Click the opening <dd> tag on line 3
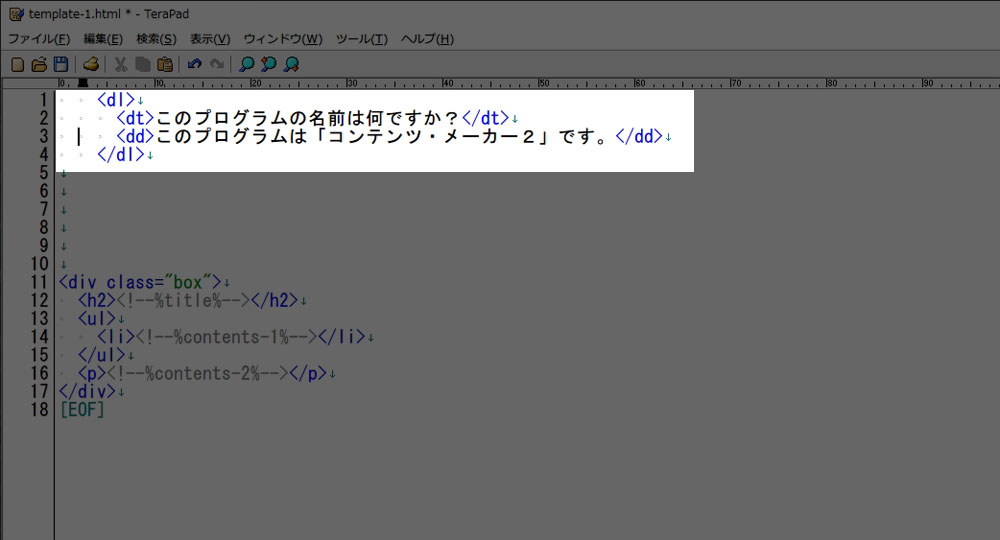The width and height of the screenshot is (1000, 540). [135, 136]
